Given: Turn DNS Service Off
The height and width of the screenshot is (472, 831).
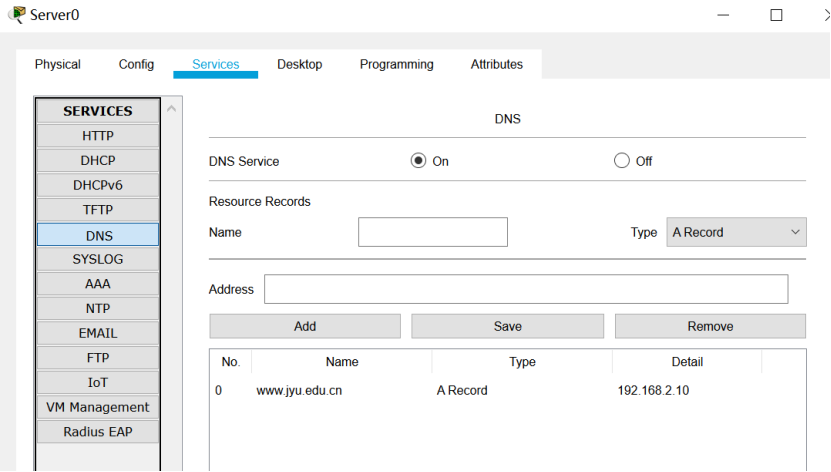Looking at the screenshot, I should (x=622, y=161).
